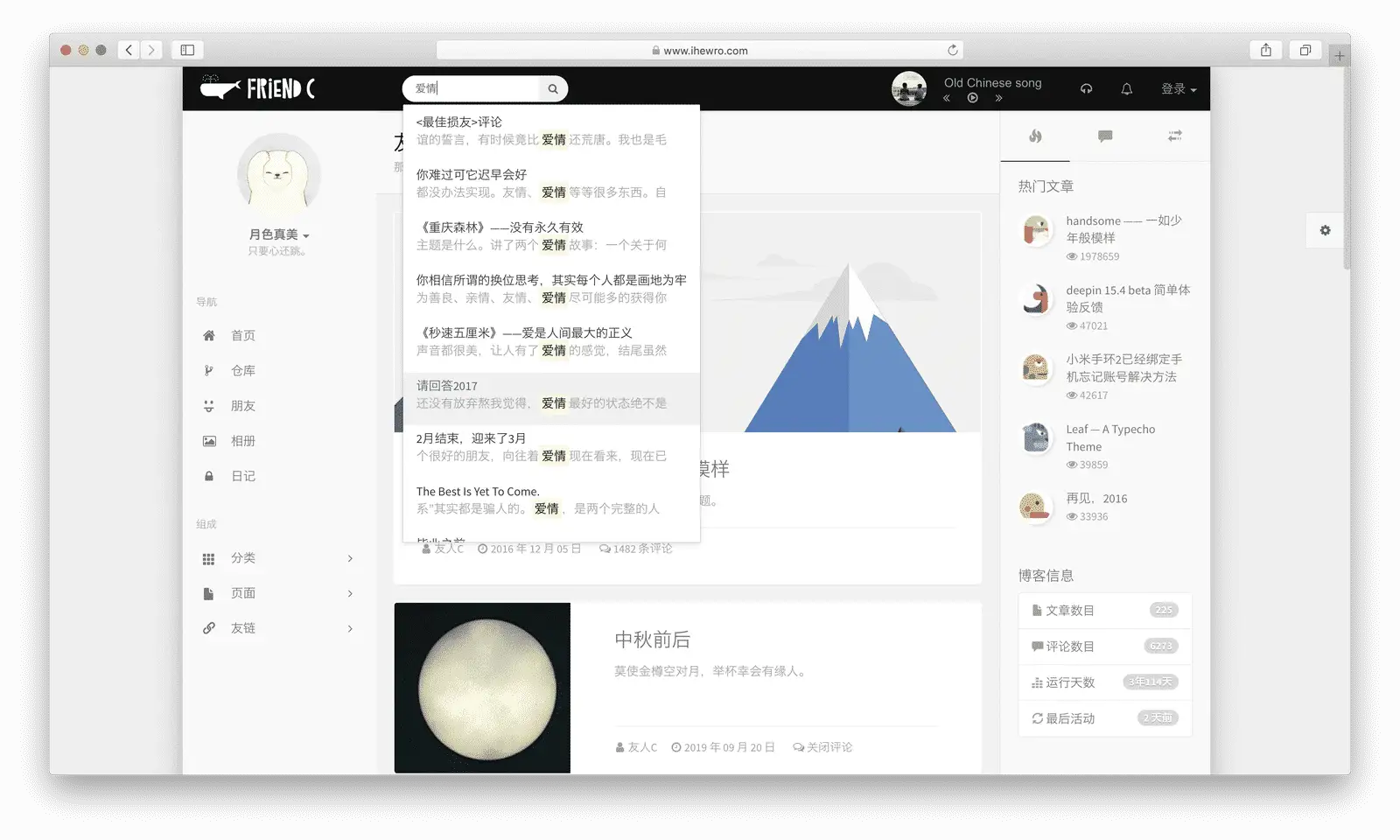This screenshot has height=840, width=1400.
Task: Click the 文章数目 stat row
Action: pyautogui.click(x=1105, y=611)
